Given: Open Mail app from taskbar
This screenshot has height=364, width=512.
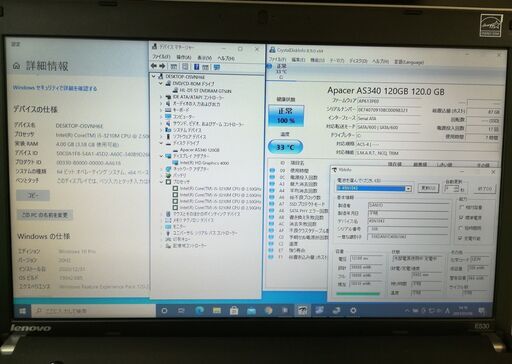Looking at the screenshot, I should point(251,311).
